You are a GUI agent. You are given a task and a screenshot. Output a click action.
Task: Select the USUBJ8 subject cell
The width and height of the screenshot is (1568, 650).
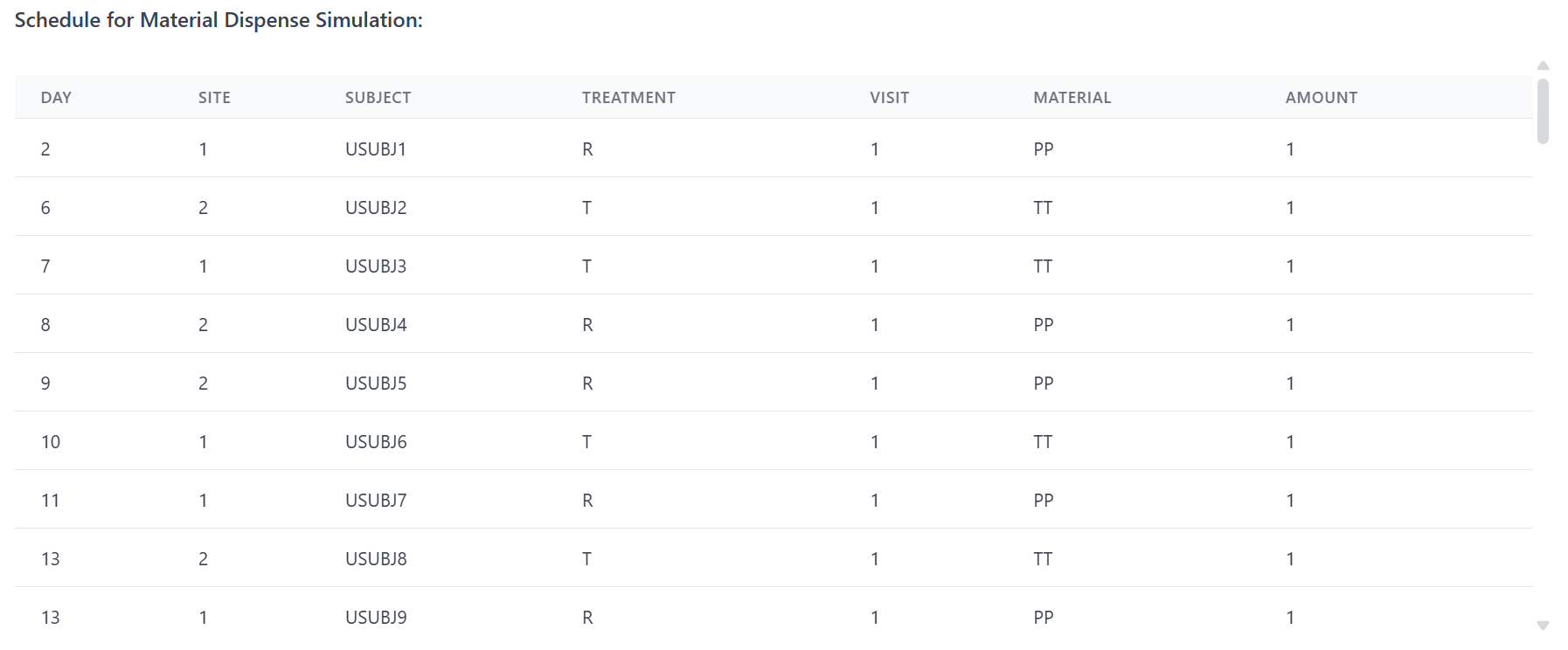pyautogui.click(x=376, y=559)
